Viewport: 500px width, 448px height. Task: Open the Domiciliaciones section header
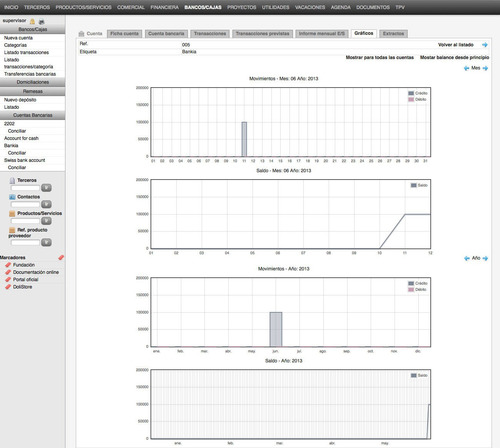click(33, 82)
